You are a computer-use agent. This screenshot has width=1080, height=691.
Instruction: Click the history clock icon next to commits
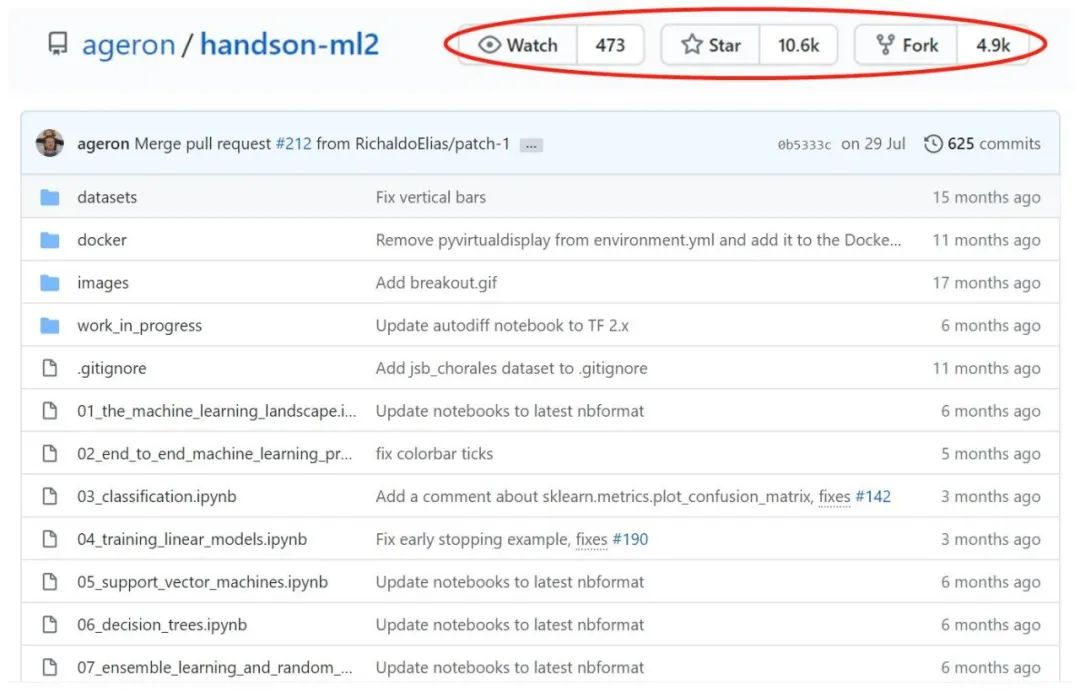point(933,144)
